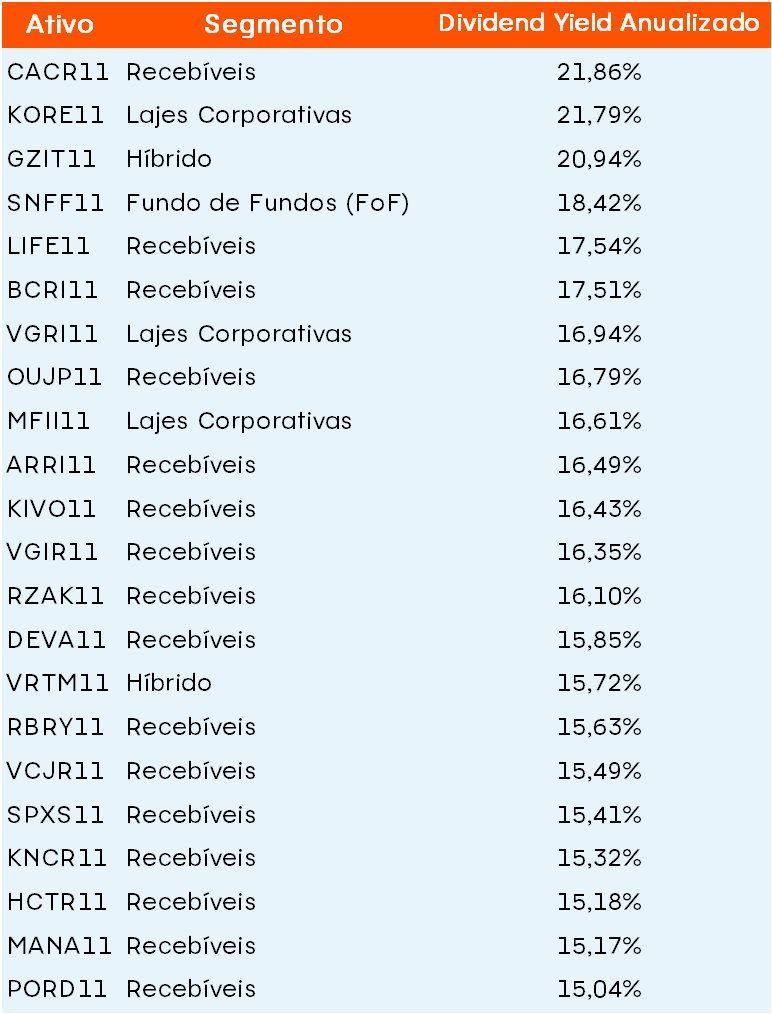
Task: Select the CACR11 ticker cell
Action: (x=58, y=72)
